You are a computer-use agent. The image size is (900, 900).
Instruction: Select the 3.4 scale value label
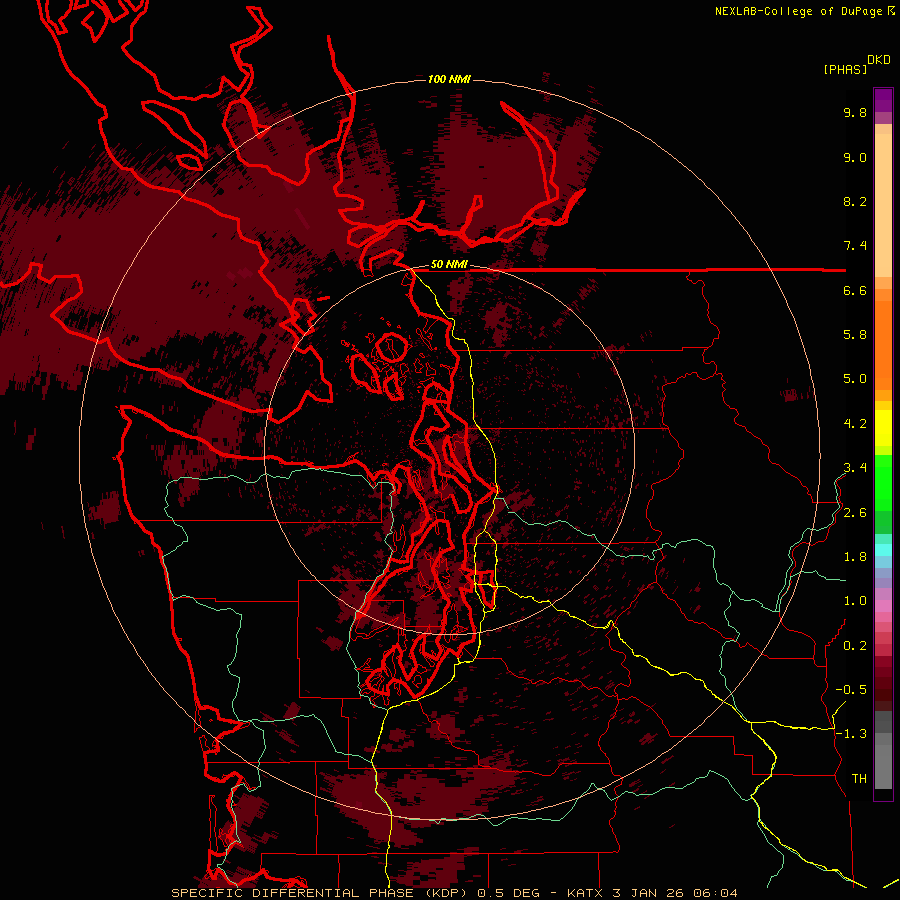(x=855, y=468)
